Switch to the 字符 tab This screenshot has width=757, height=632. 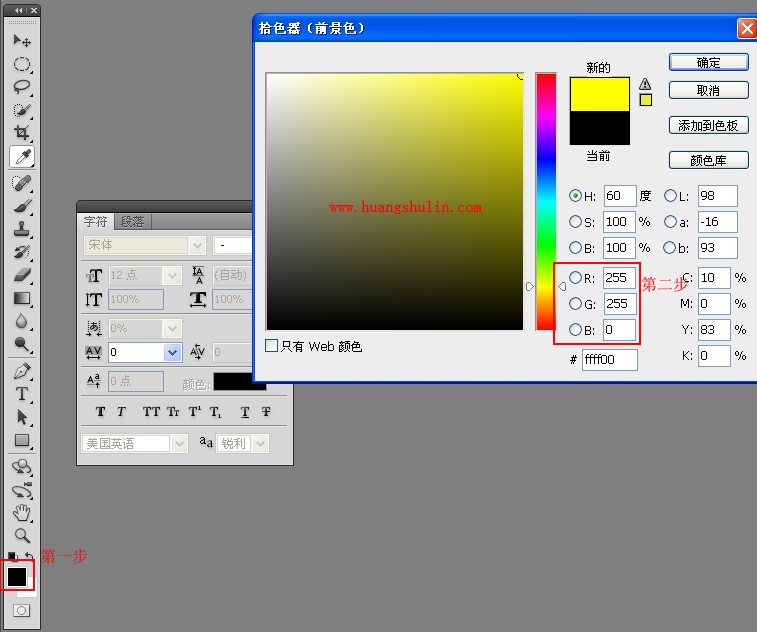click(x=96, y=222)
